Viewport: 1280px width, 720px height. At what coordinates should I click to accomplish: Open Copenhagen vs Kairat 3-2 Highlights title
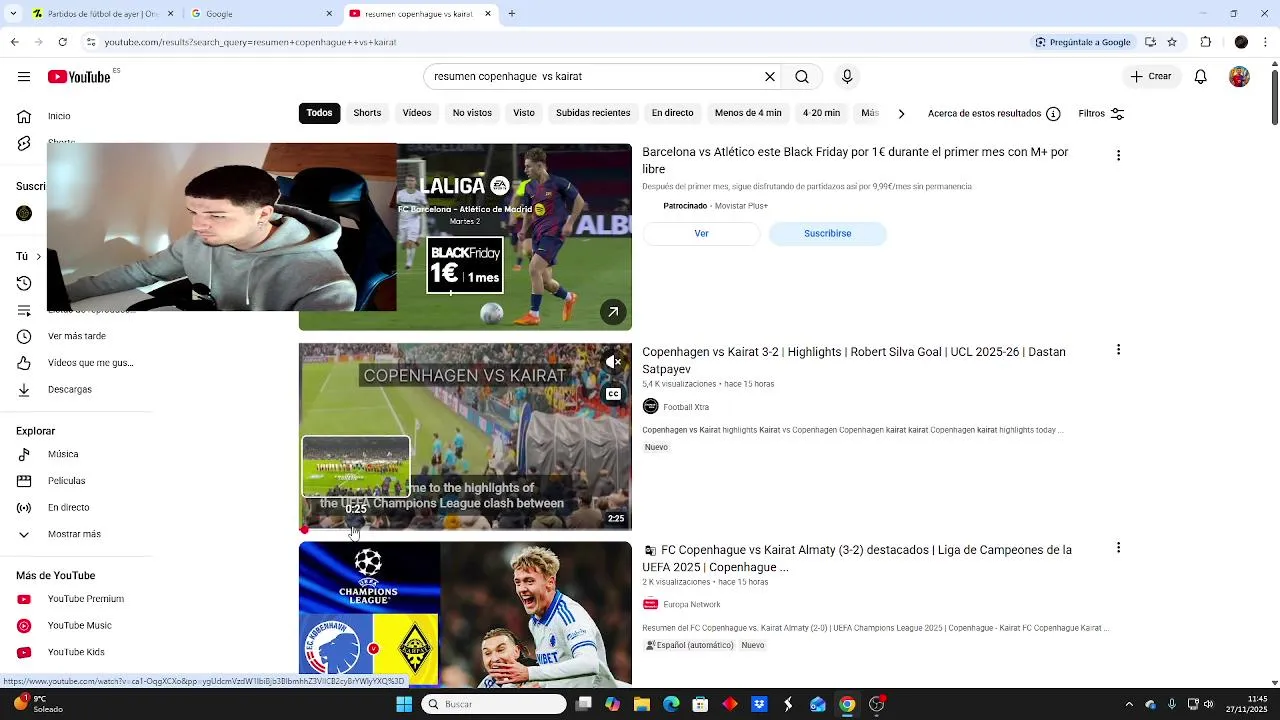pyautogui.click(x=854, y=360)
